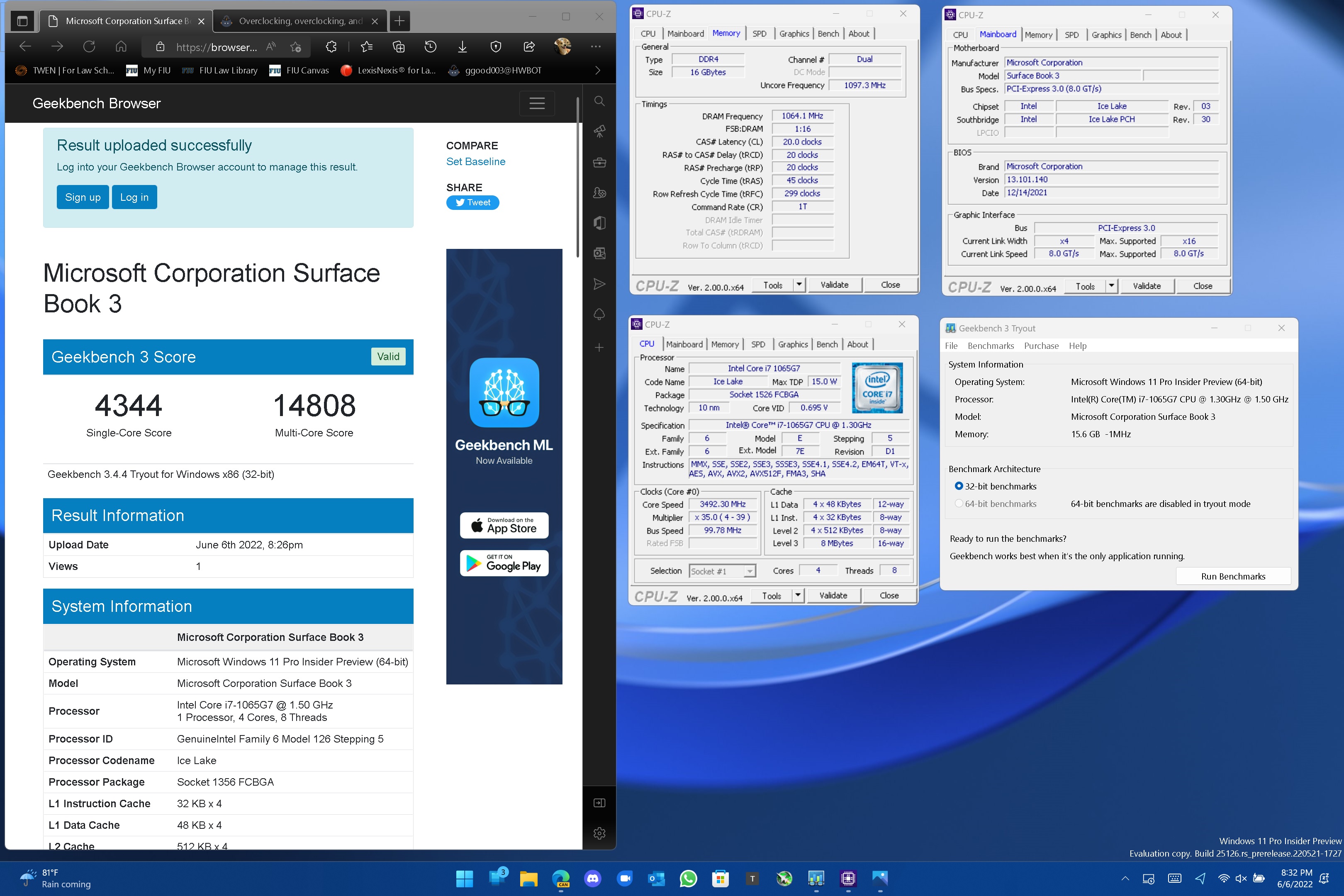This screenshot has height=896, width=1344.
Task: Open browser History clock icon
Action: pyautogui.click(x=431, y=47)
